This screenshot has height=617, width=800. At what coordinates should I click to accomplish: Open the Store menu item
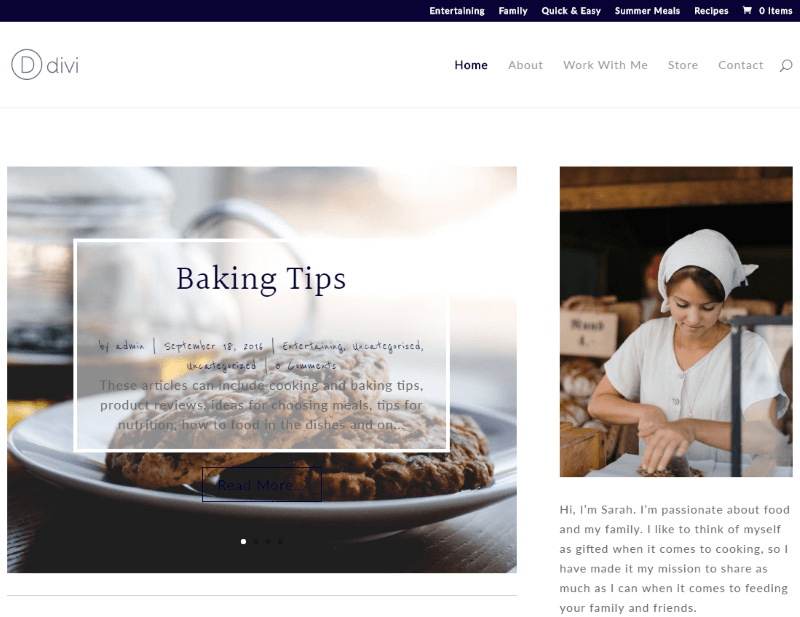pyautogui.click(x=683, y=65)
